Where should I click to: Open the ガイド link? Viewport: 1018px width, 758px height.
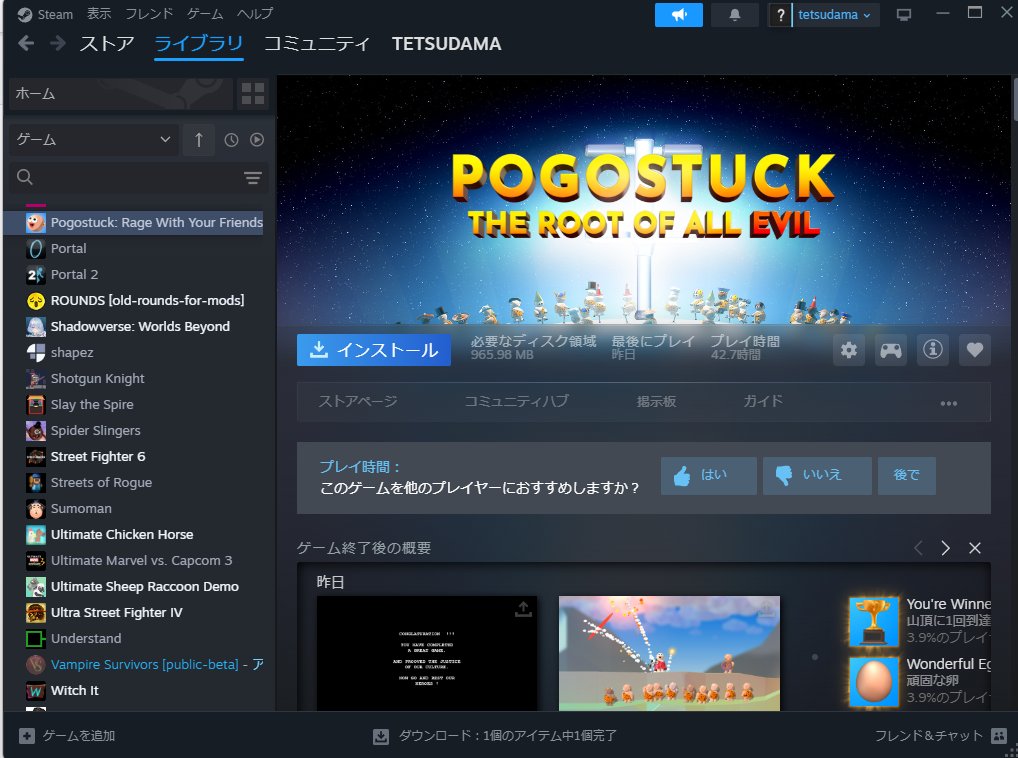[763, 402]
